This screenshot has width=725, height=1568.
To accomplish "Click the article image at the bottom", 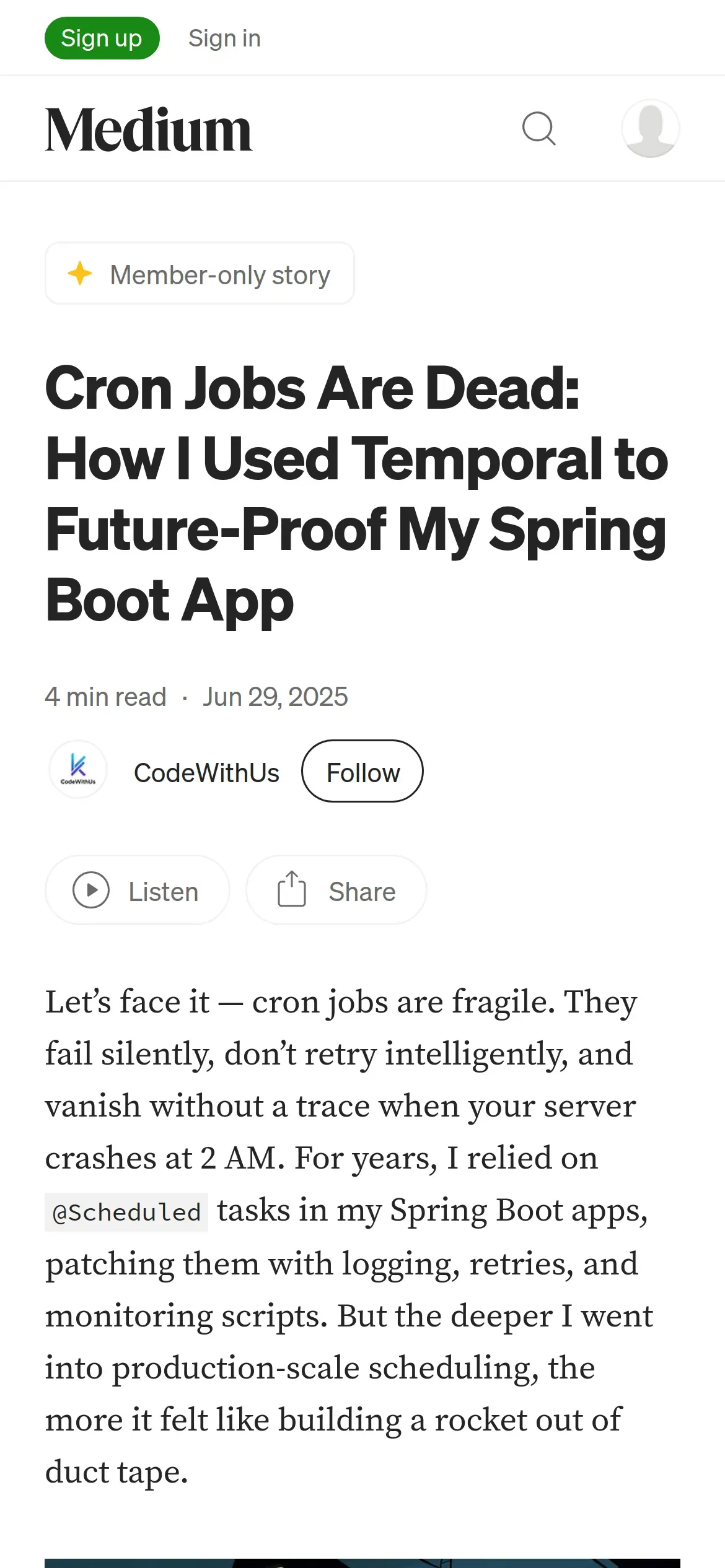I will tap(362, 1563).
